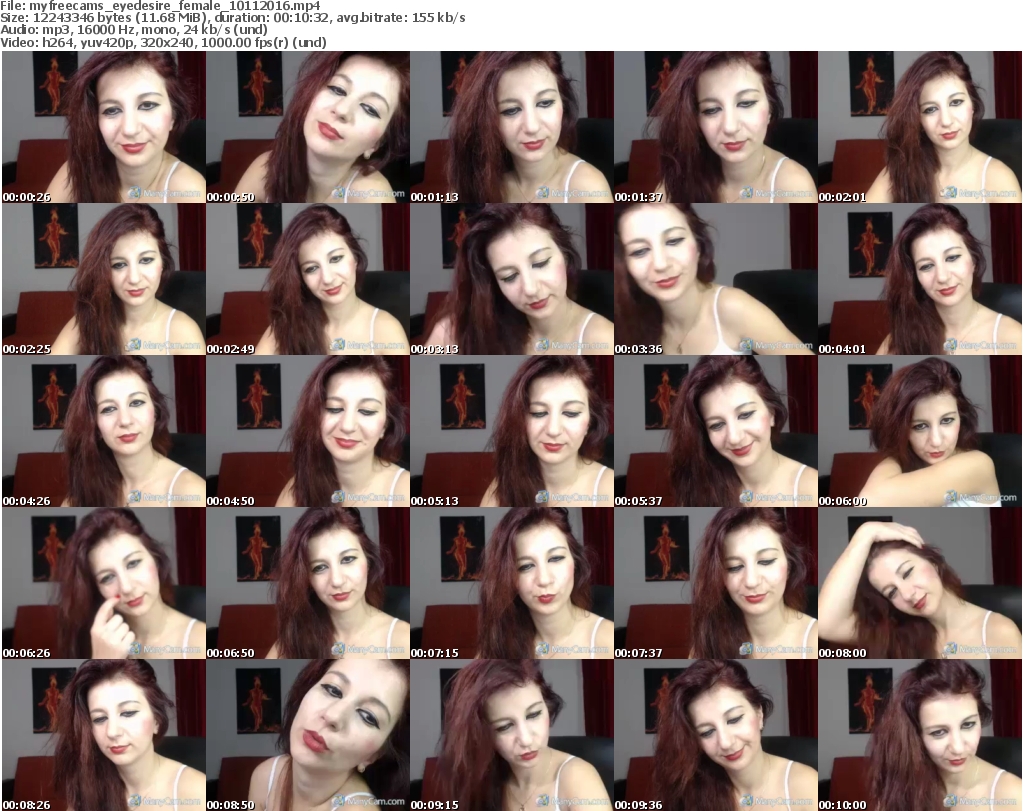Open the frame labeled 00:02:25
Viewport: 1024px width, 811px height.
pos(104,279)
